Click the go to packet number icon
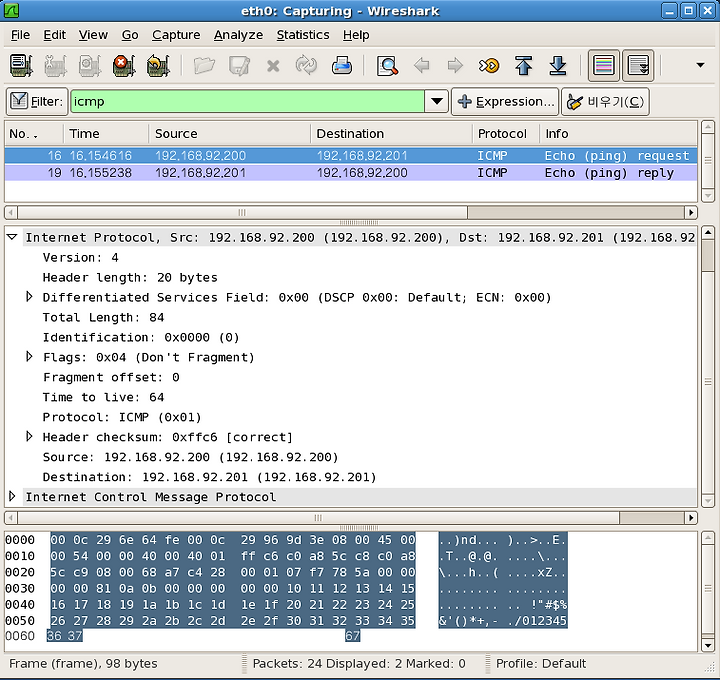Image resolution: width=720 pixels, height=680 pixels. pos(489,66)
